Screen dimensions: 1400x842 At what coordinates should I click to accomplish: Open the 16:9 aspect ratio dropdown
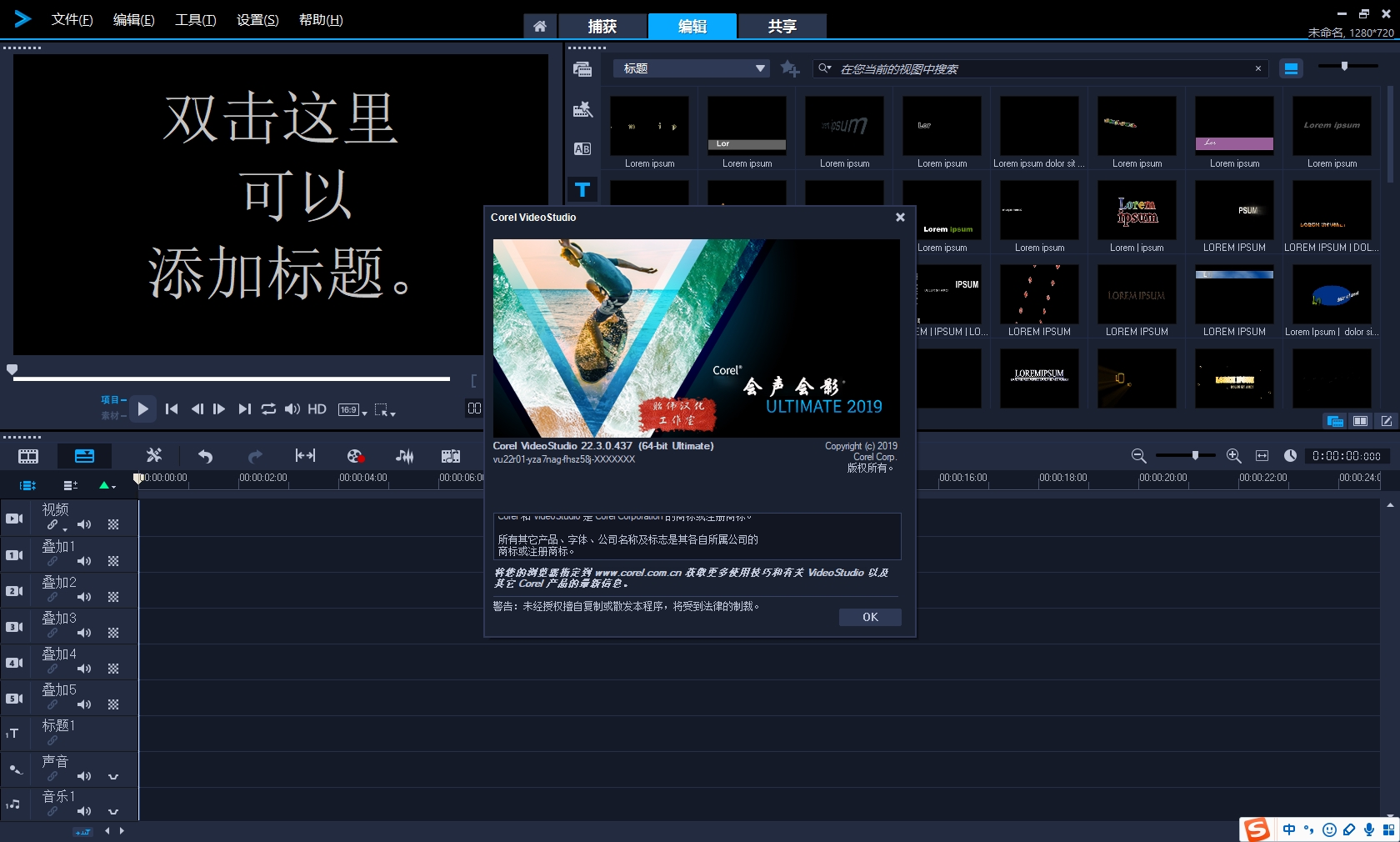352,410
